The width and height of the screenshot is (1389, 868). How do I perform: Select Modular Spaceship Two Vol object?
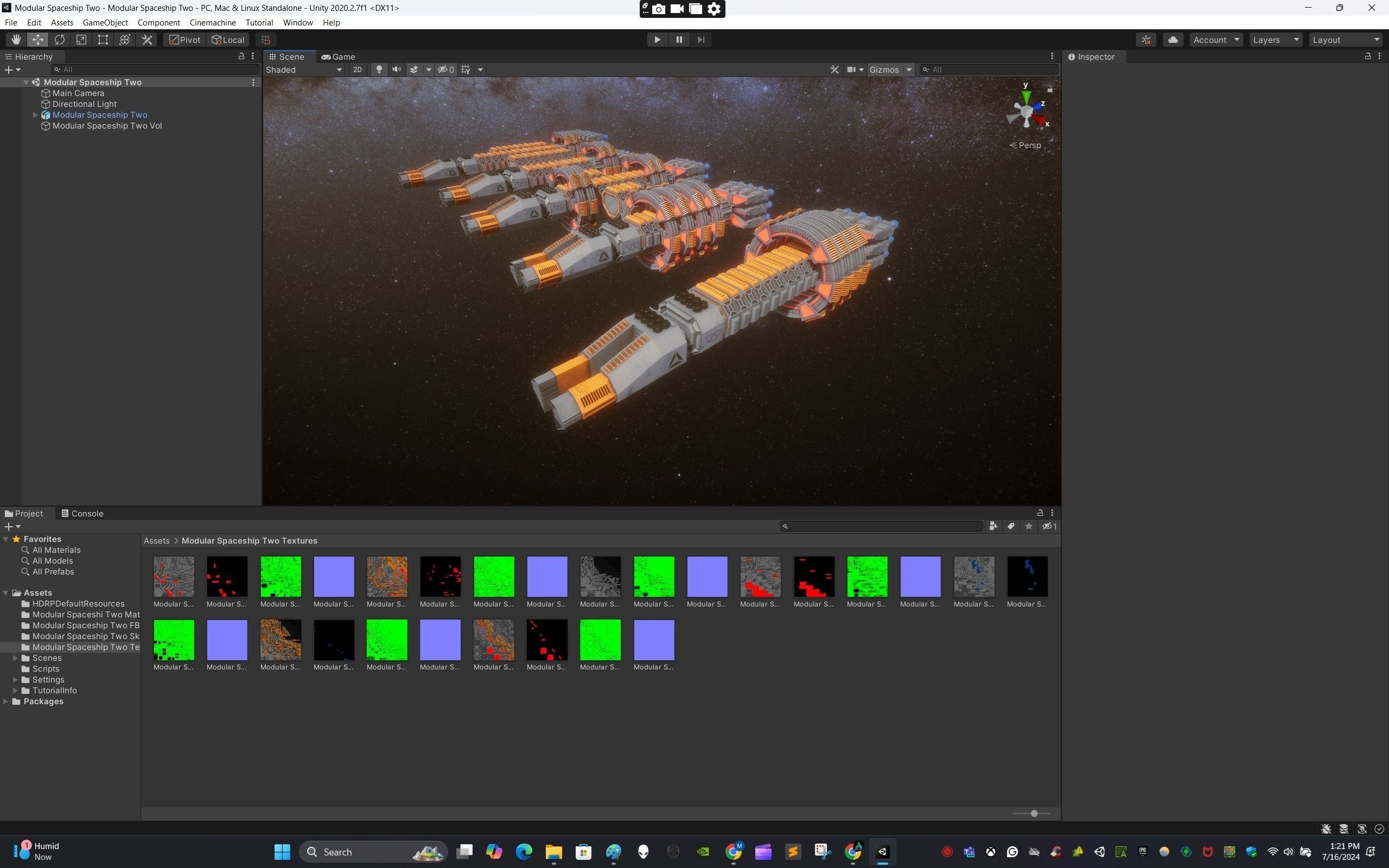pyautogui.click(x=107, y=126)
